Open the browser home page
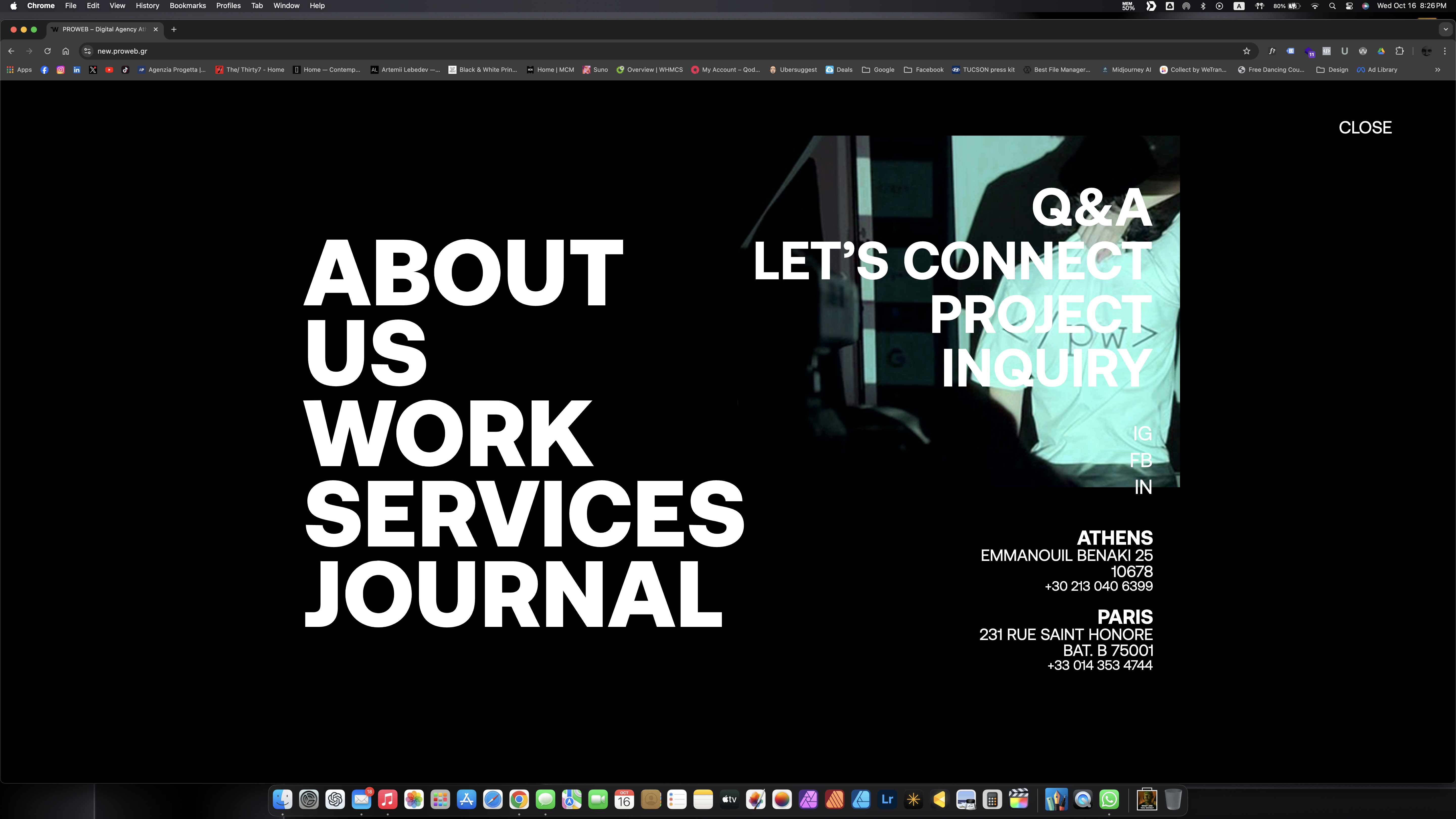 click(x=65, y=51)
